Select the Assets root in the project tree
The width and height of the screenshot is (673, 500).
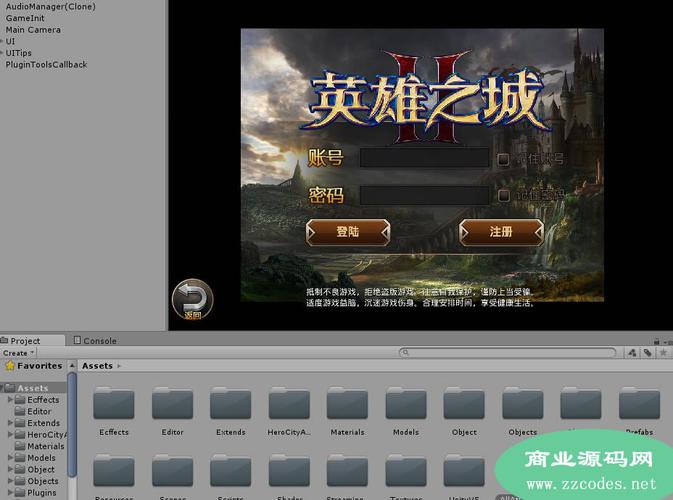click(x=33, y=388)
